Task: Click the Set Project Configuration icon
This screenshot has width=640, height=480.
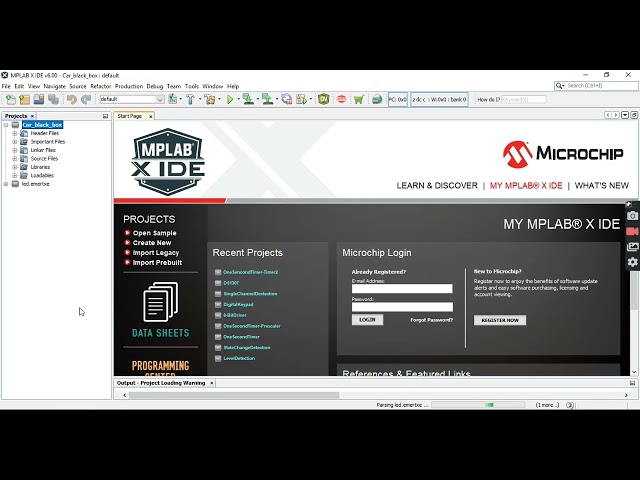Action: (172, 99)
